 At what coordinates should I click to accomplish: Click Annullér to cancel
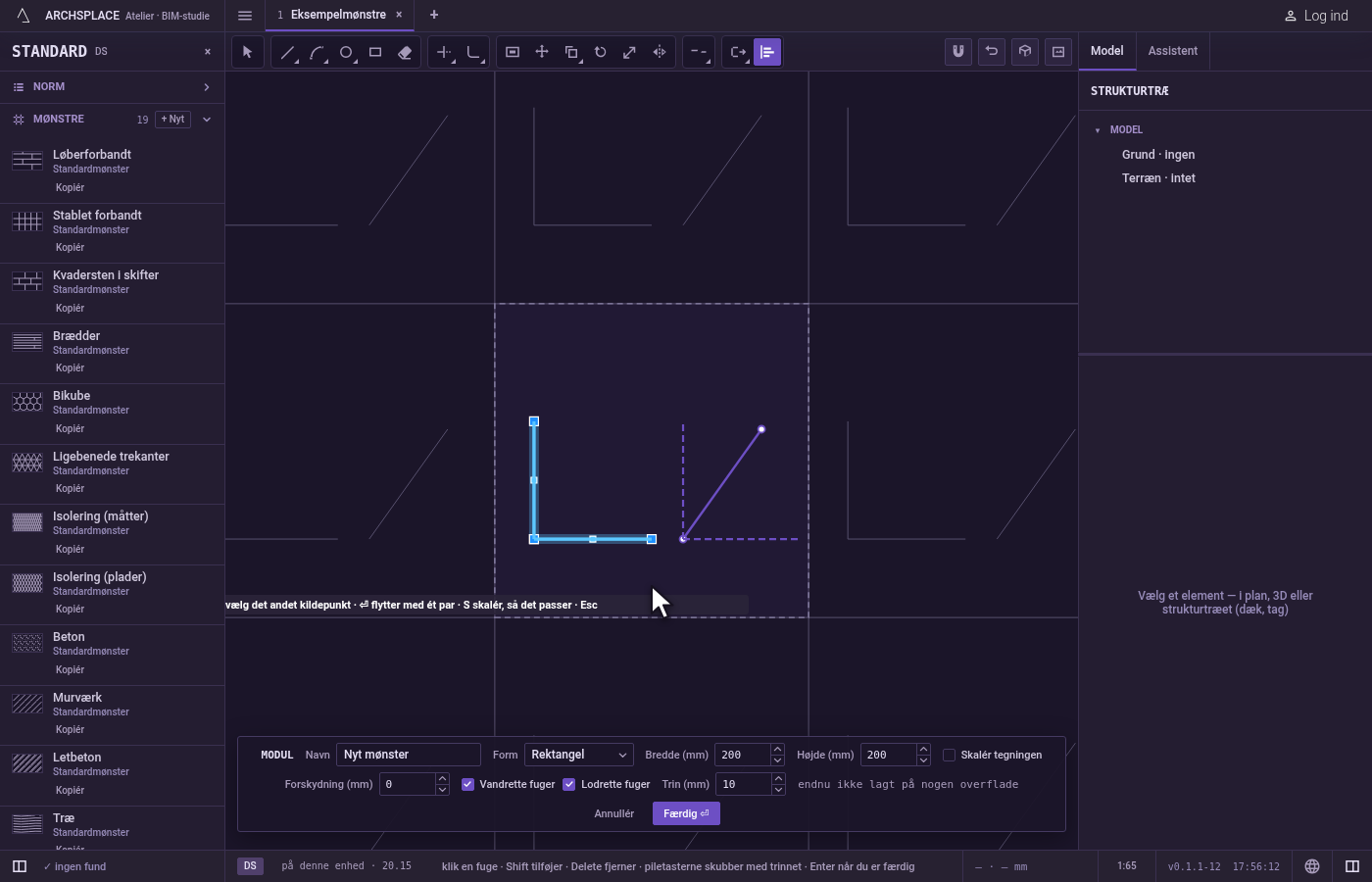(x=614, y=813)
